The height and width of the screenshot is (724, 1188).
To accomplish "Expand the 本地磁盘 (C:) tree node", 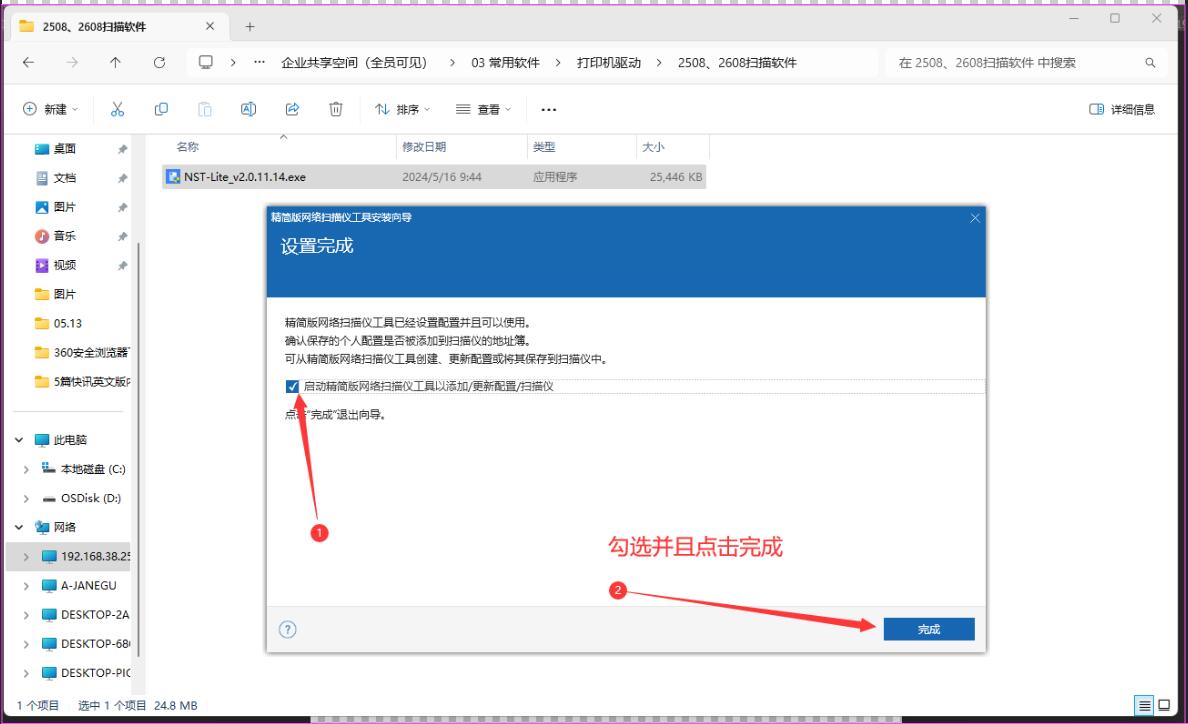I will pyautogui.click(x=26, y=469).
